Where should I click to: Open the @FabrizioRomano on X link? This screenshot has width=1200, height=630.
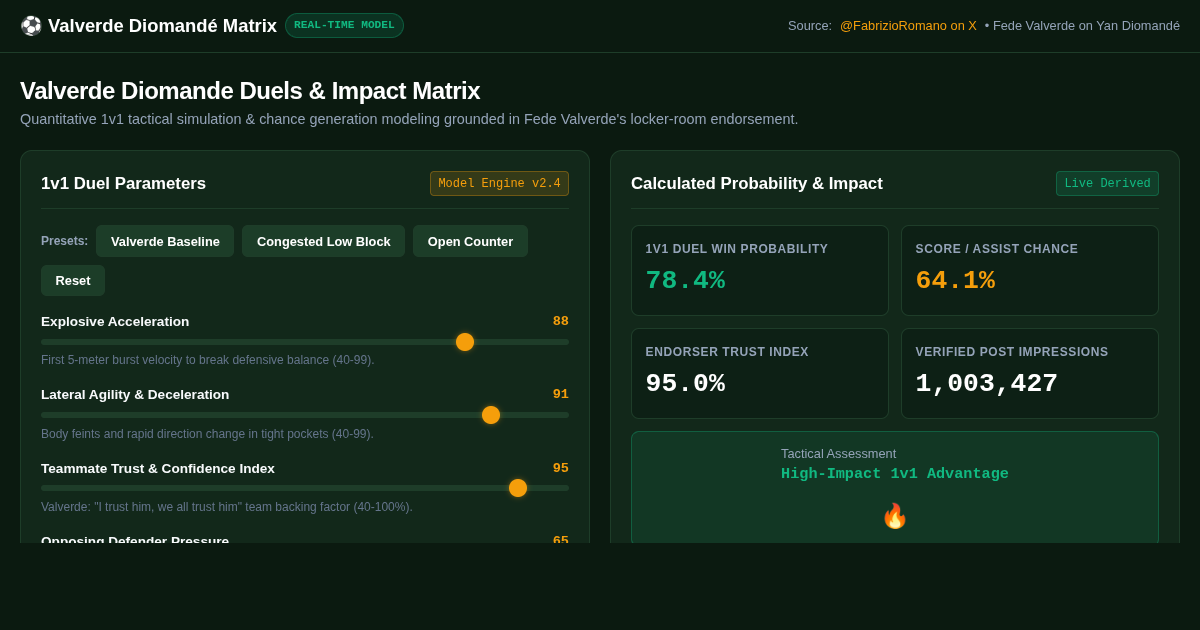(908, 26)
